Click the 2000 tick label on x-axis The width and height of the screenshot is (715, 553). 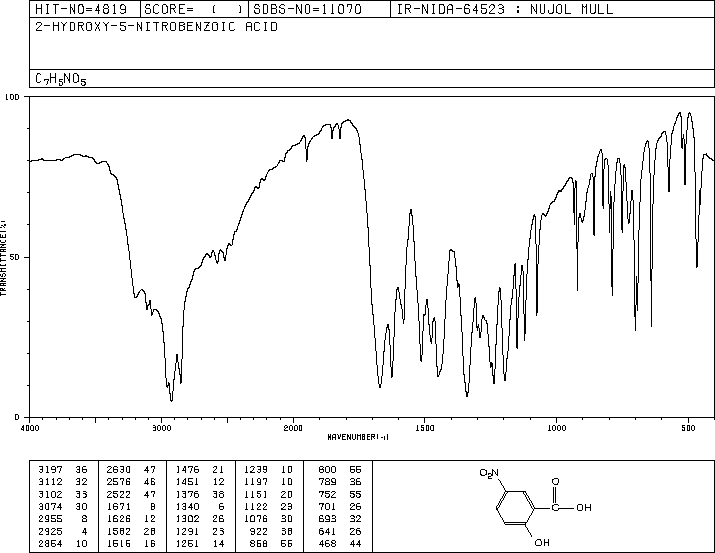point(293,428)
